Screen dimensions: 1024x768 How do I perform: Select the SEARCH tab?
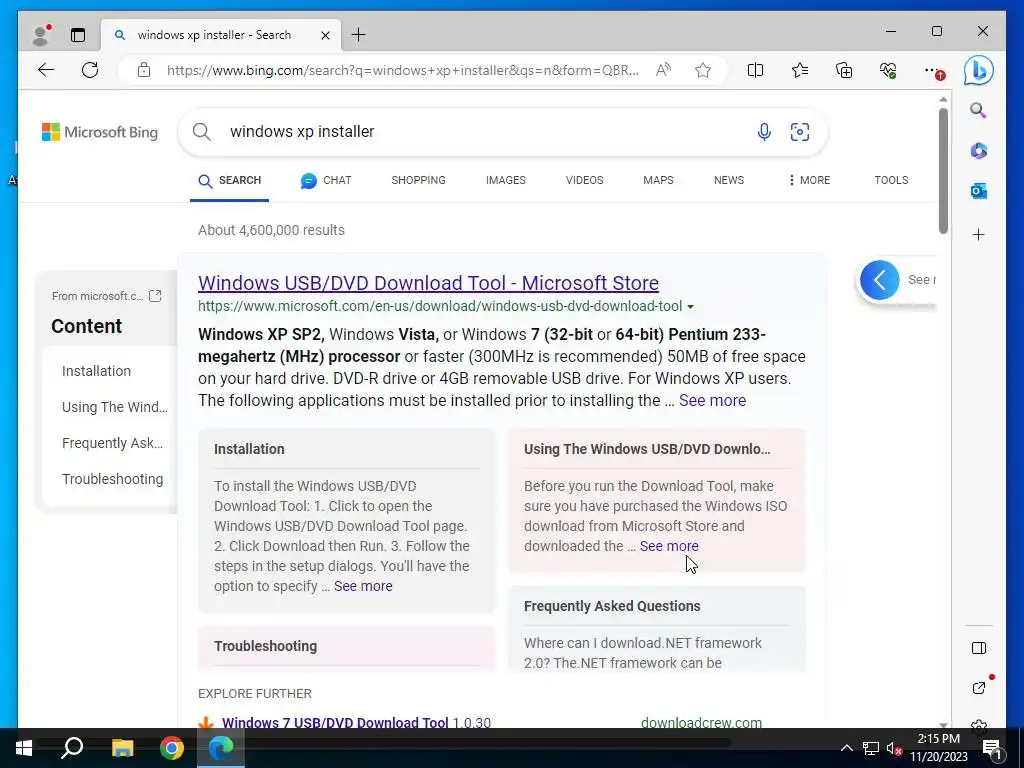[229, 180]
